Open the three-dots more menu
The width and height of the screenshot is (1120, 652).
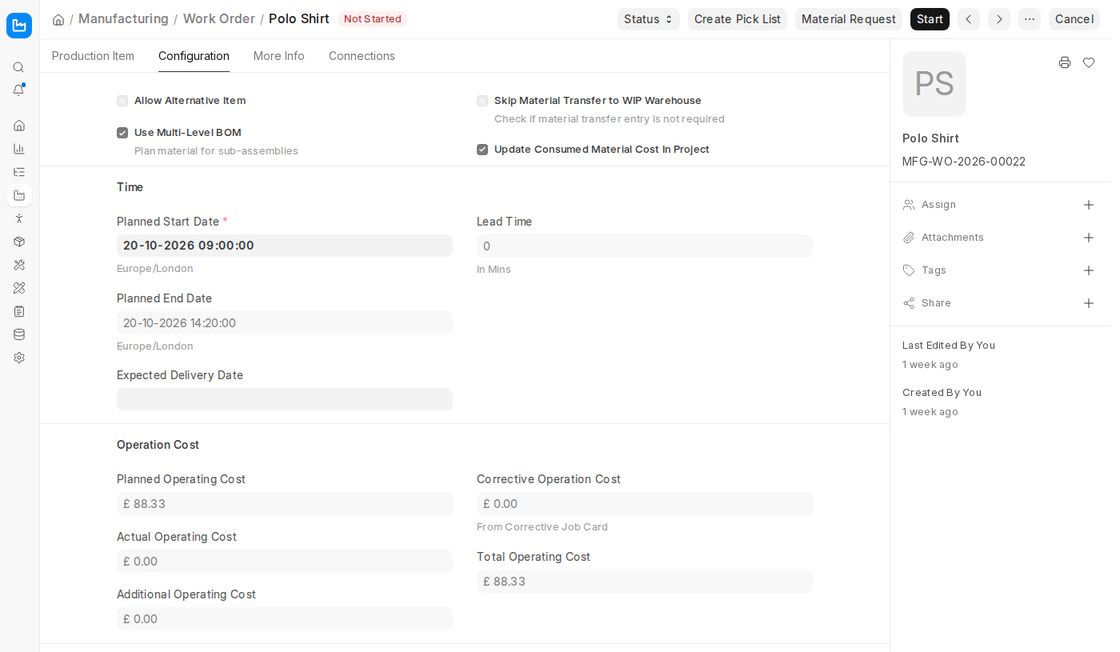pos(1029,19)
